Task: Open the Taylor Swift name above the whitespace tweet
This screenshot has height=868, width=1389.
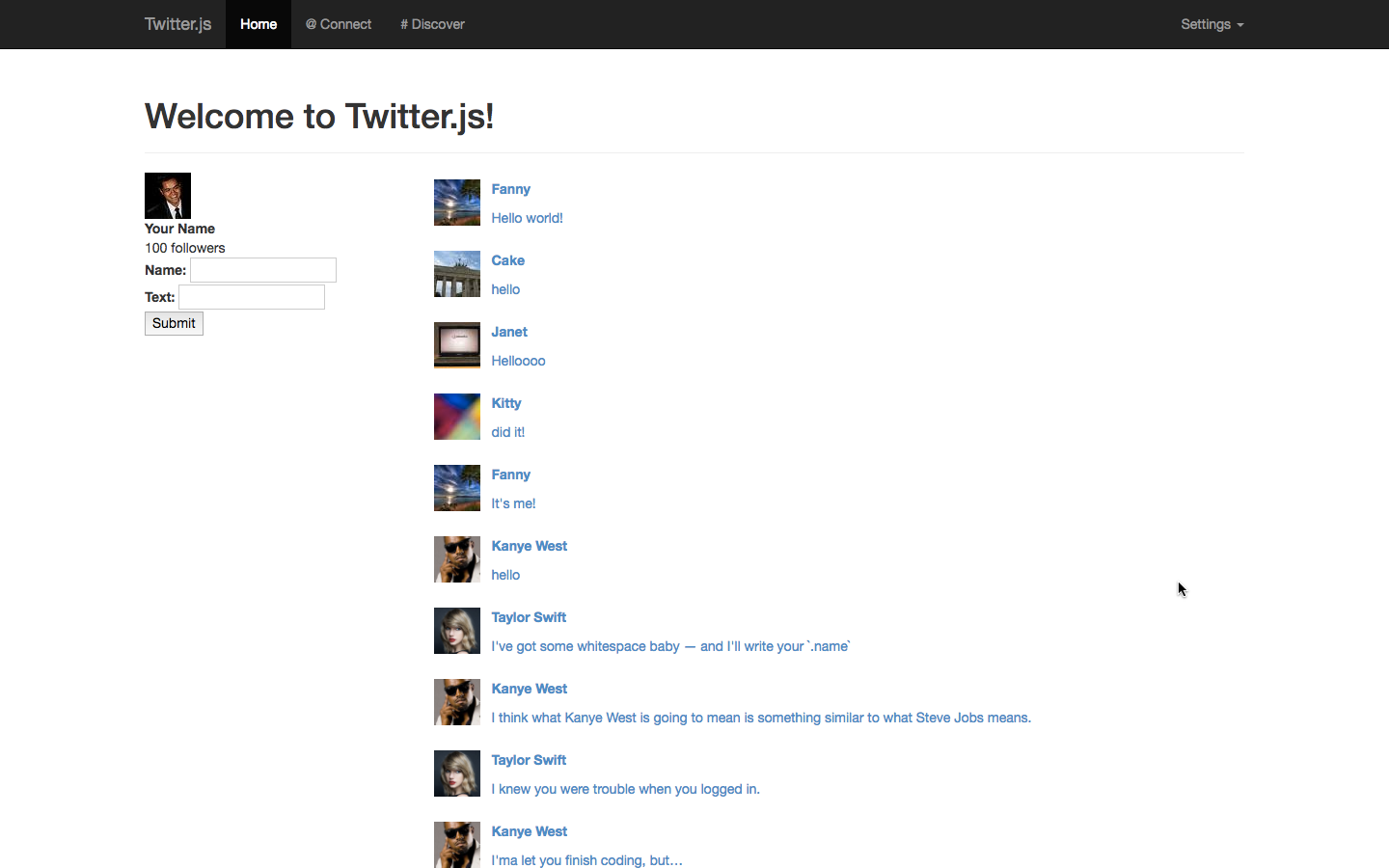Action: coord(529,617)
